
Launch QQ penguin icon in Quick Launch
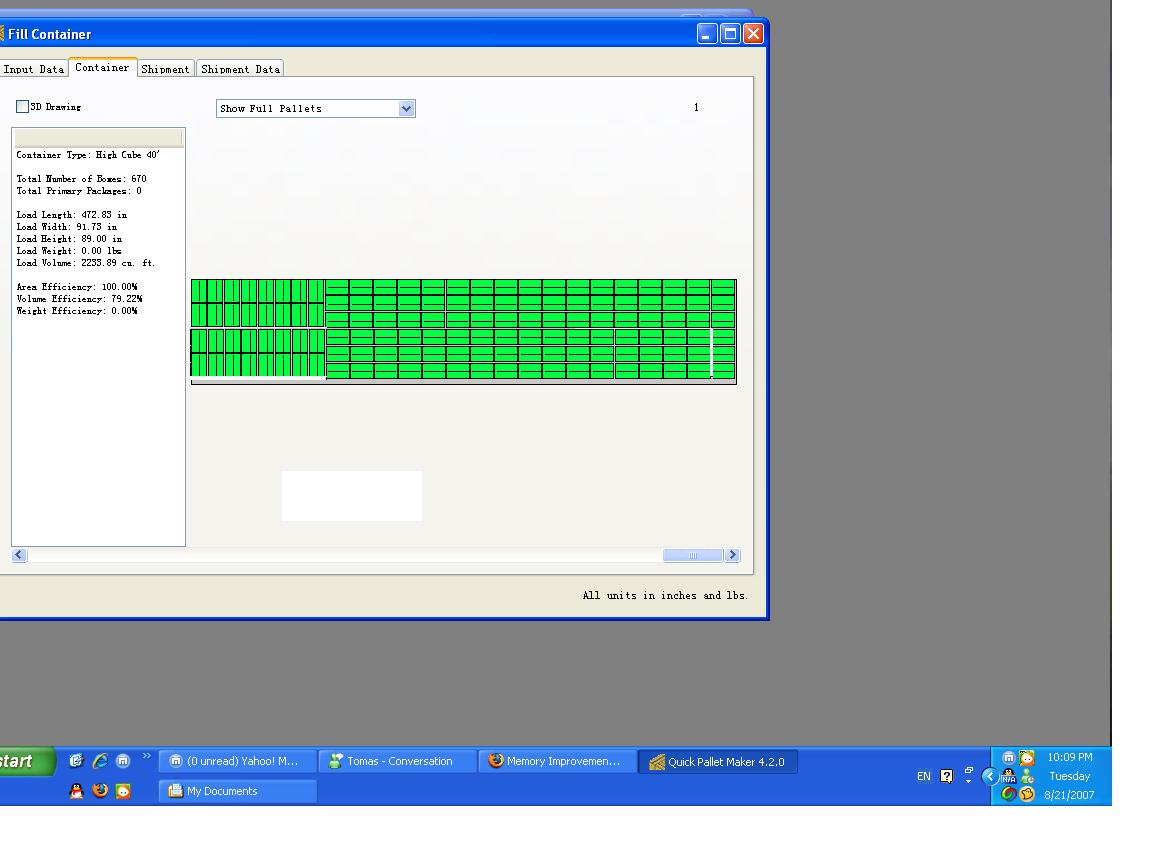point(76,791)
